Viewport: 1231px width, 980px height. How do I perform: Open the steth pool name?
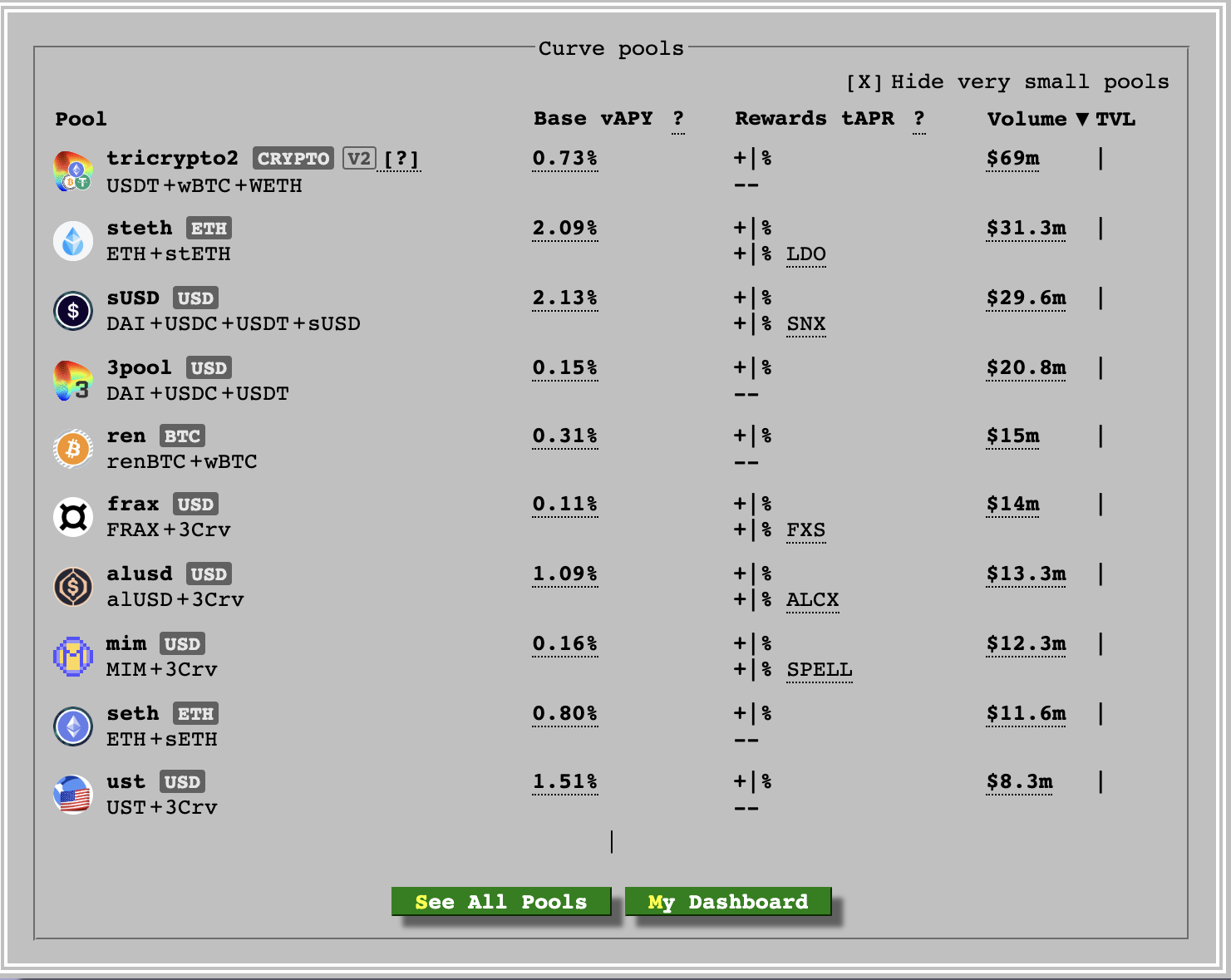point(140,228)
